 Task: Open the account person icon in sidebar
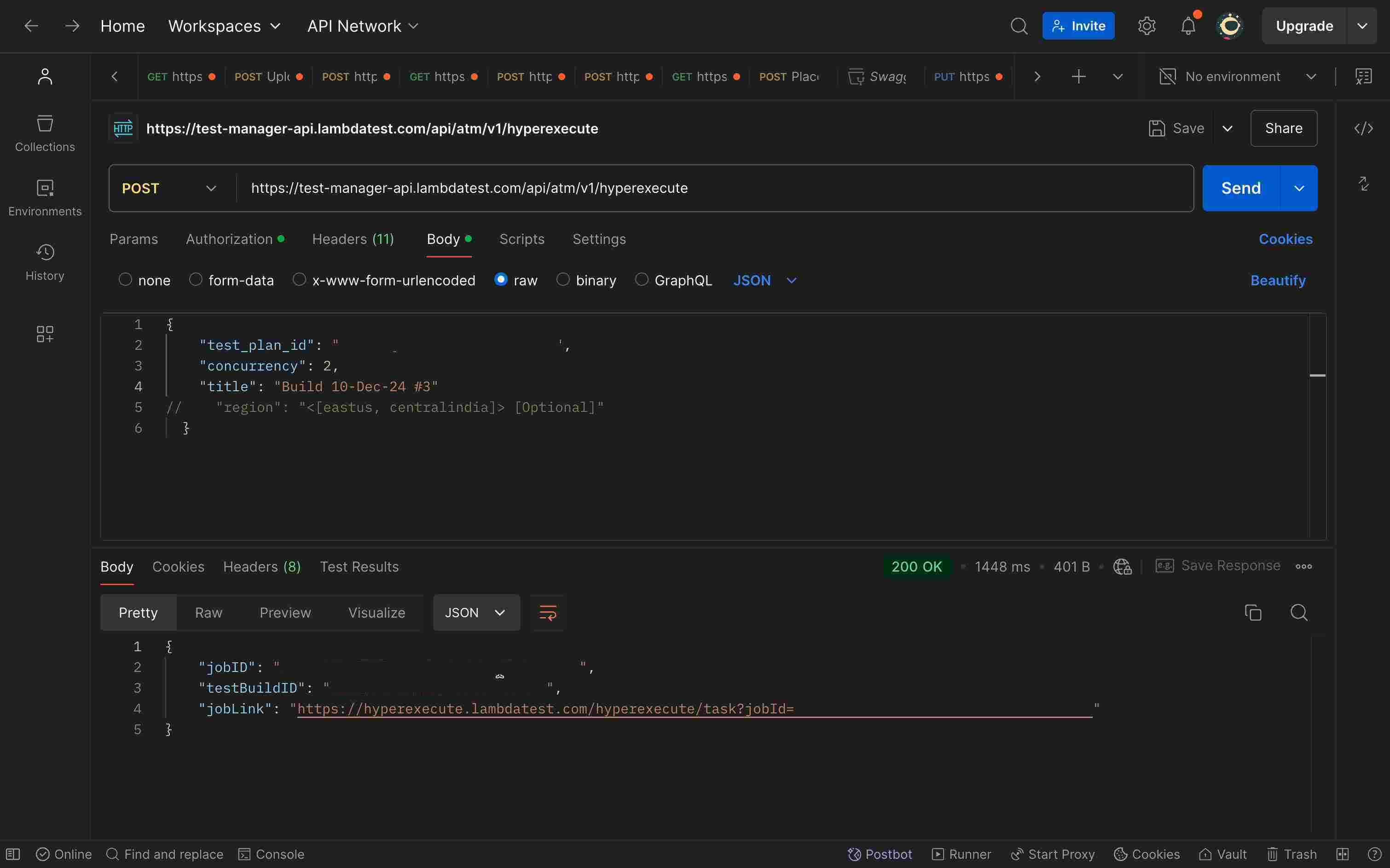(x=45, y=76)
